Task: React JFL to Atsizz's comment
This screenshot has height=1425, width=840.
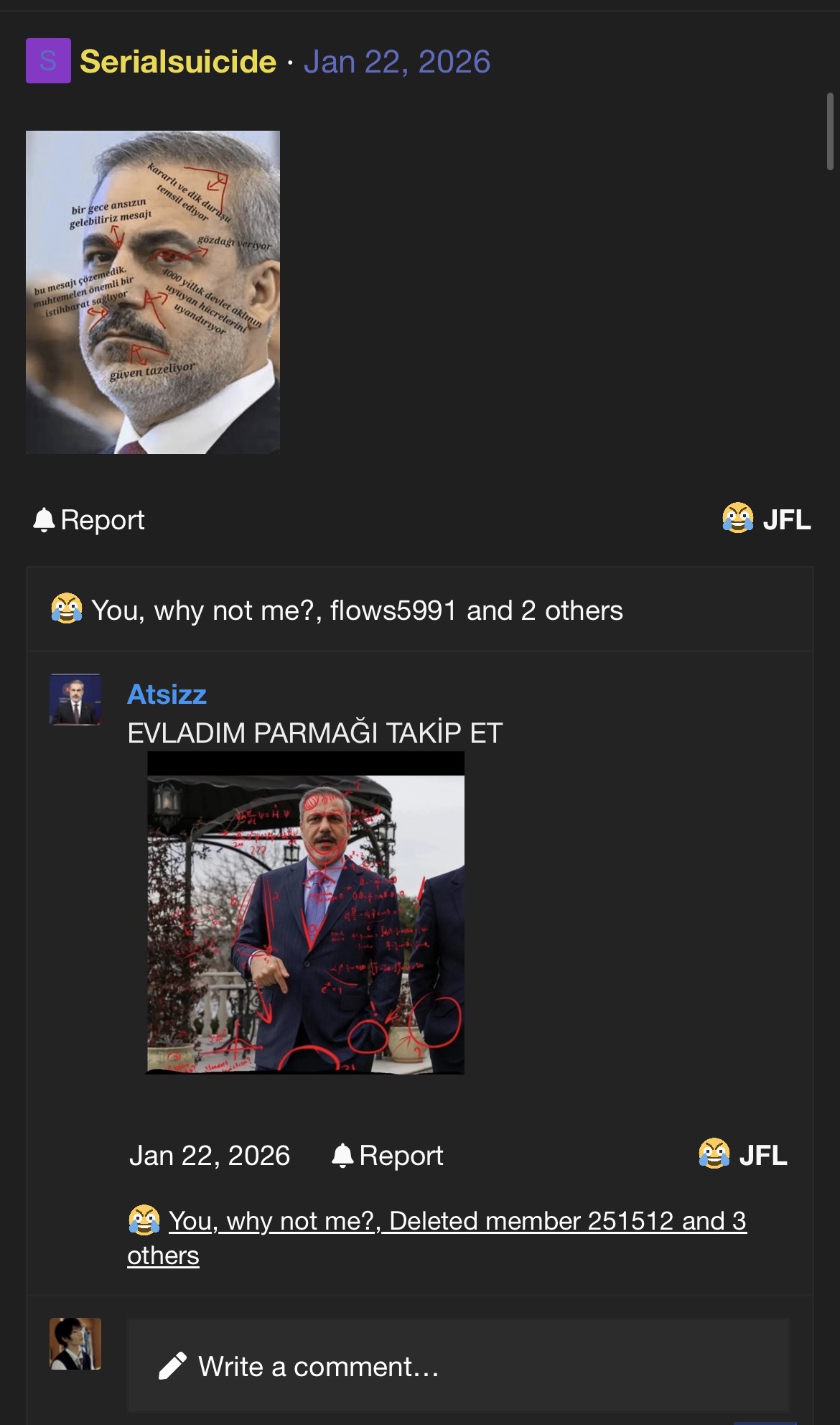Action: 762,1155
